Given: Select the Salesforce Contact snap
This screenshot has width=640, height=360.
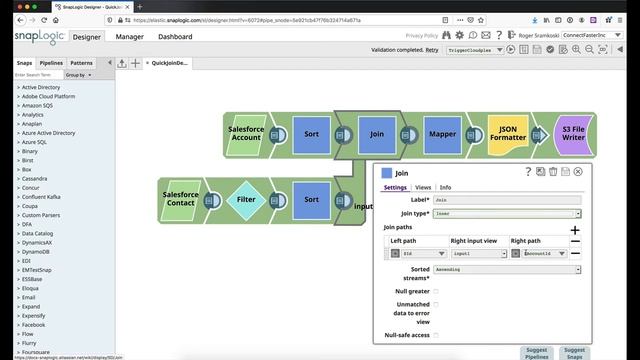Looking at the screenshot, I should [x=180, y=200].
